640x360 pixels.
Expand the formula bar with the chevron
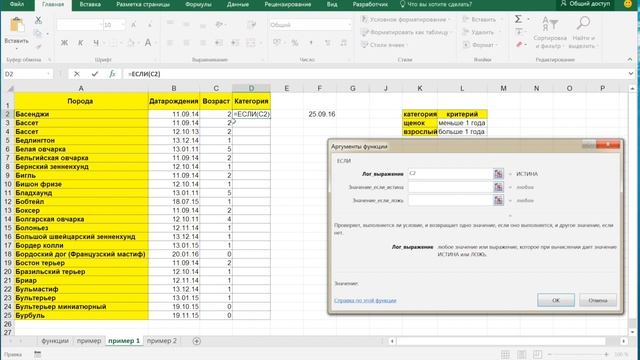coord(631,74)
